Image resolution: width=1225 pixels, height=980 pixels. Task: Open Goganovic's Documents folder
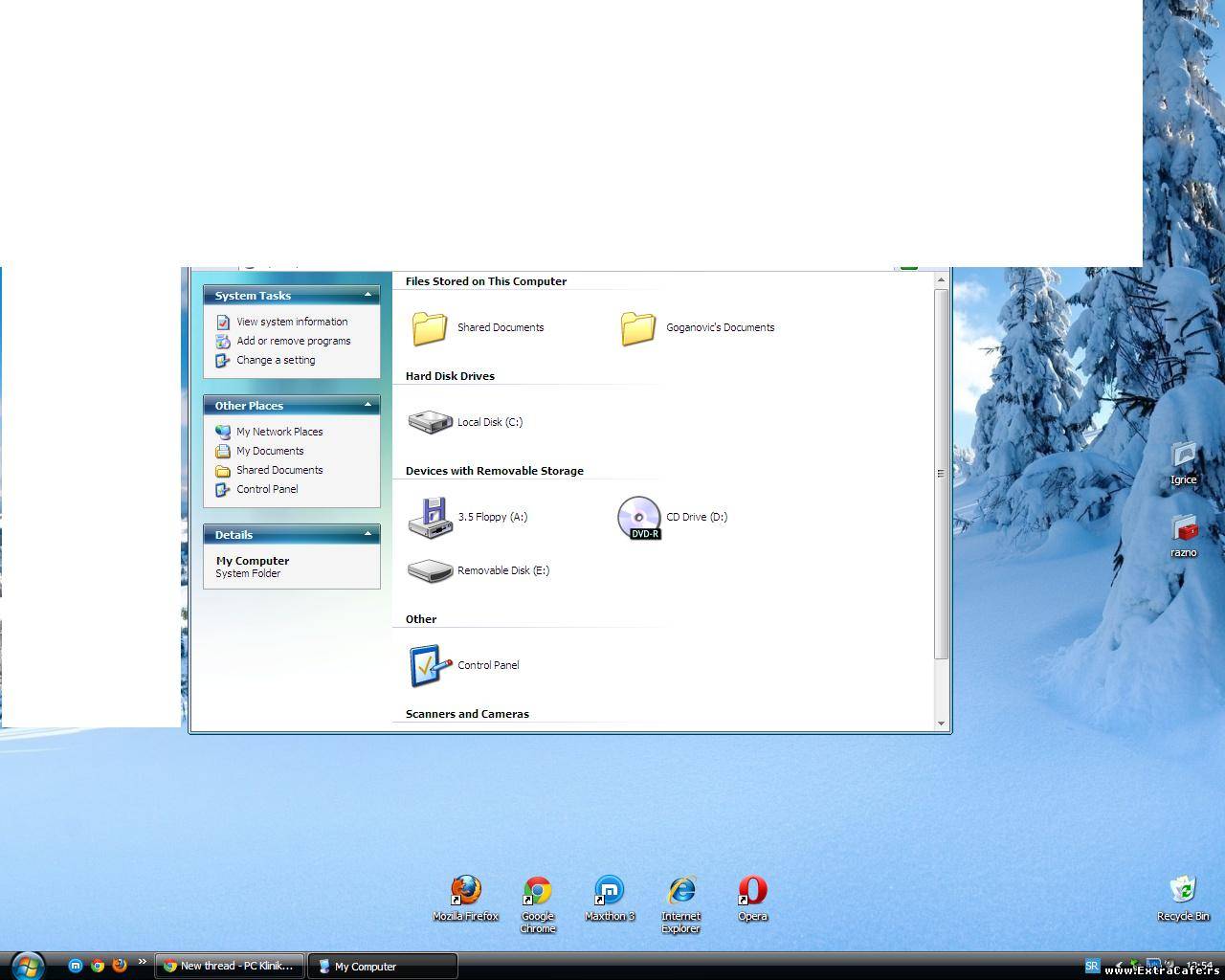point(638,328)
